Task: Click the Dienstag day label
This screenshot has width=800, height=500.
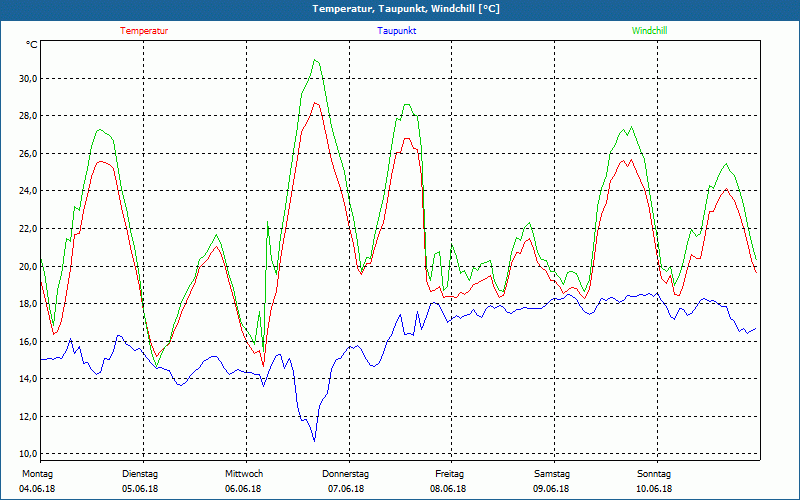Action: [x=140, y=474]
